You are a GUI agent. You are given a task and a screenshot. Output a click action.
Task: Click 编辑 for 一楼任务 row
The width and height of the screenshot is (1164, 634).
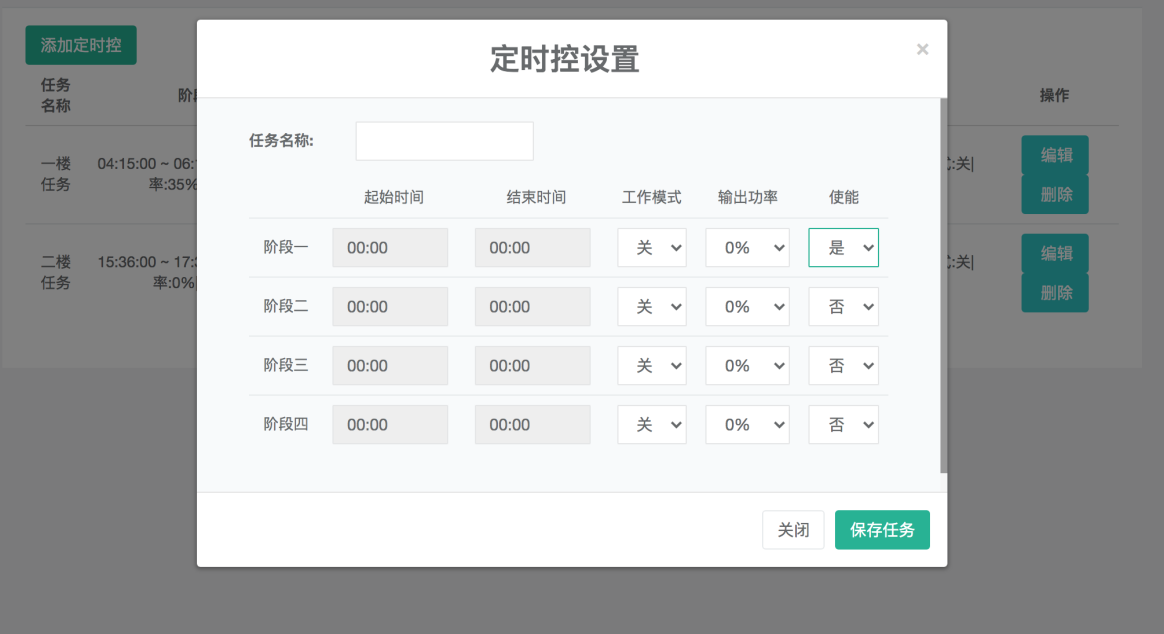tap(1055, 155)
